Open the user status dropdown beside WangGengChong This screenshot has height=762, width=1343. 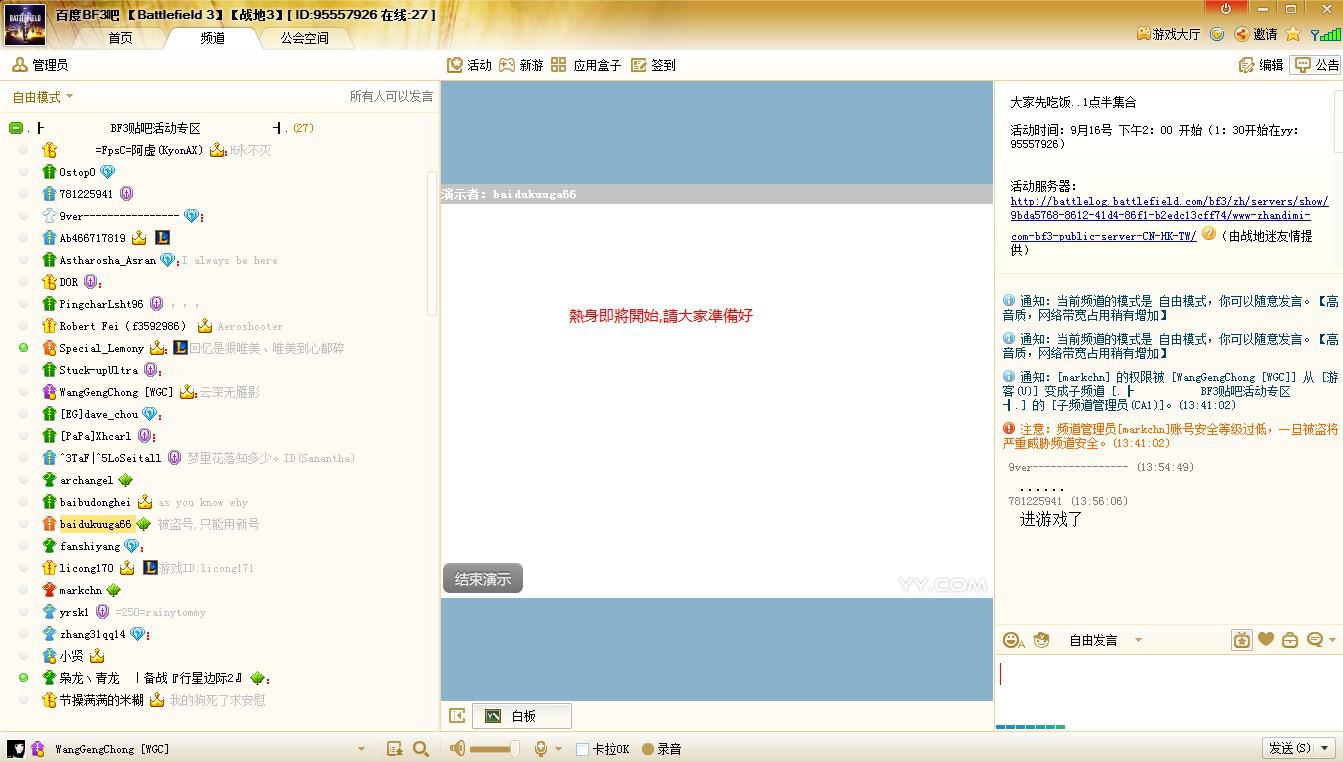tap(361, 749)
